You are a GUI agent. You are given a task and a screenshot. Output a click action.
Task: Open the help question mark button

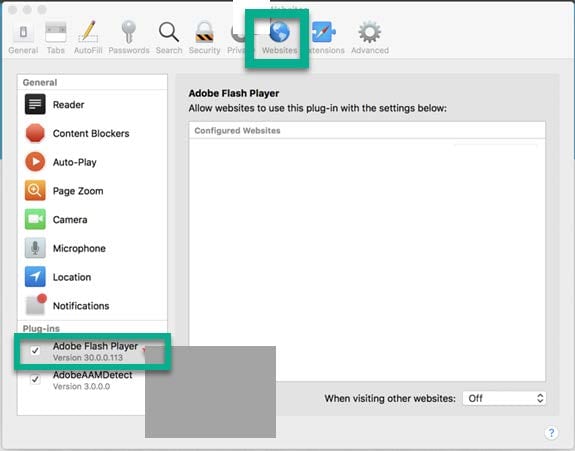coord(551,433)
